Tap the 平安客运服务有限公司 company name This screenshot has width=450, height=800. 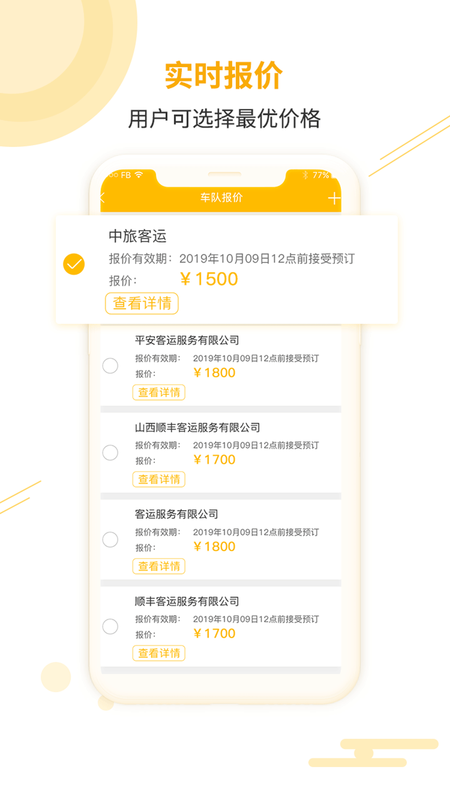187,340
